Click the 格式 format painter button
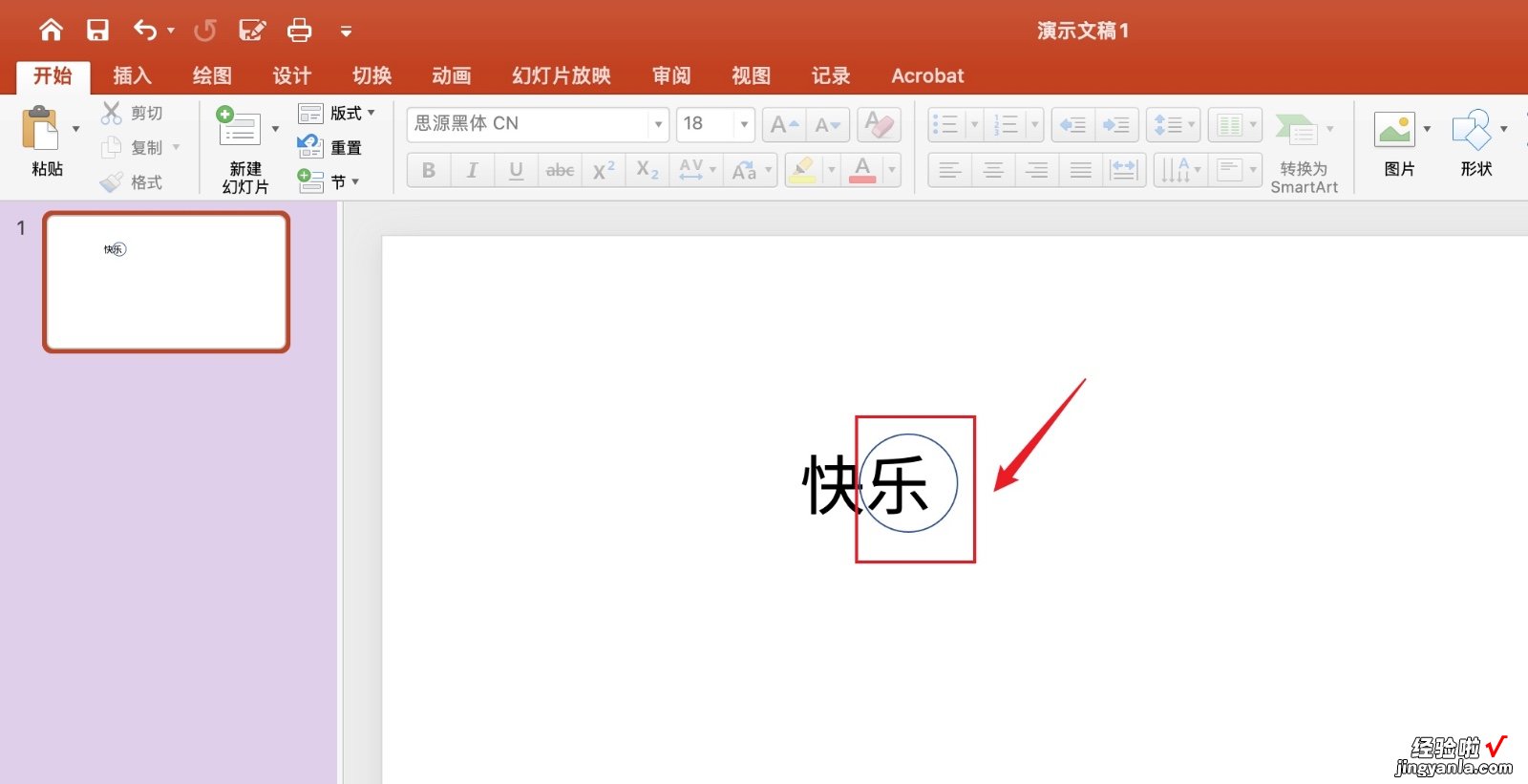 point(133,181)
